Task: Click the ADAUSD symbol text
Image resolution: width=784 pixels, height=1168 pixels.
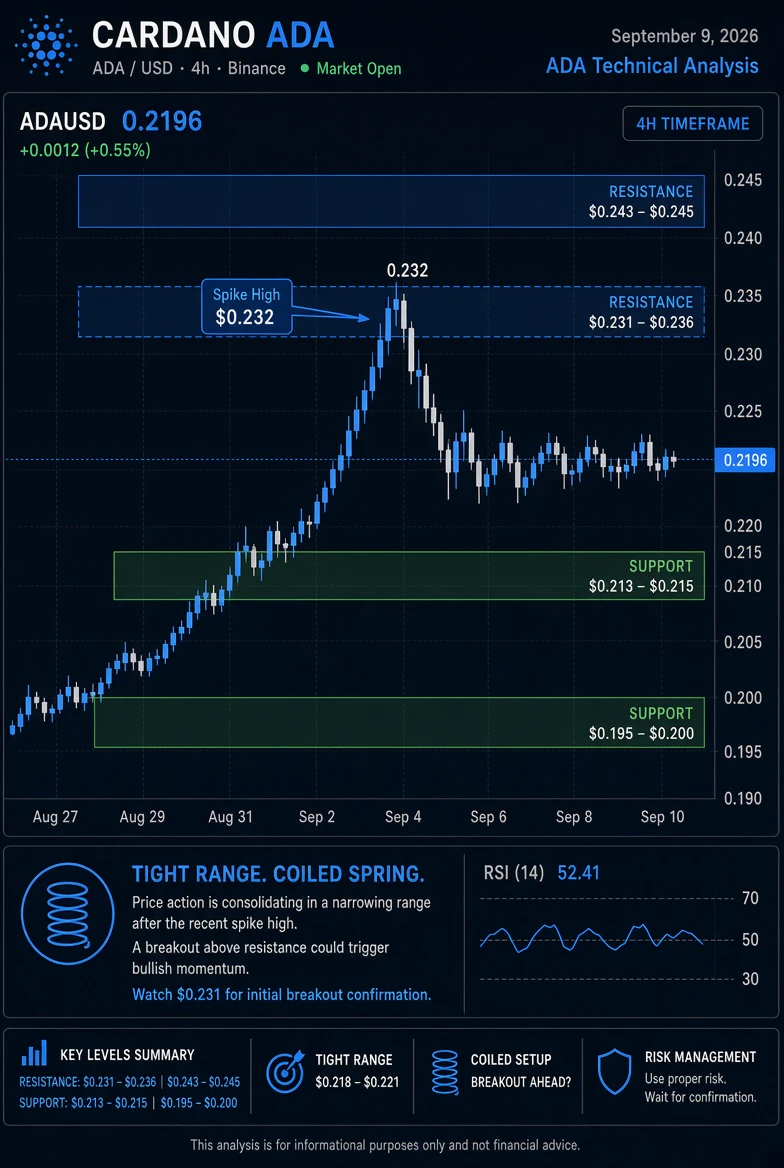Action: (63, 122)
